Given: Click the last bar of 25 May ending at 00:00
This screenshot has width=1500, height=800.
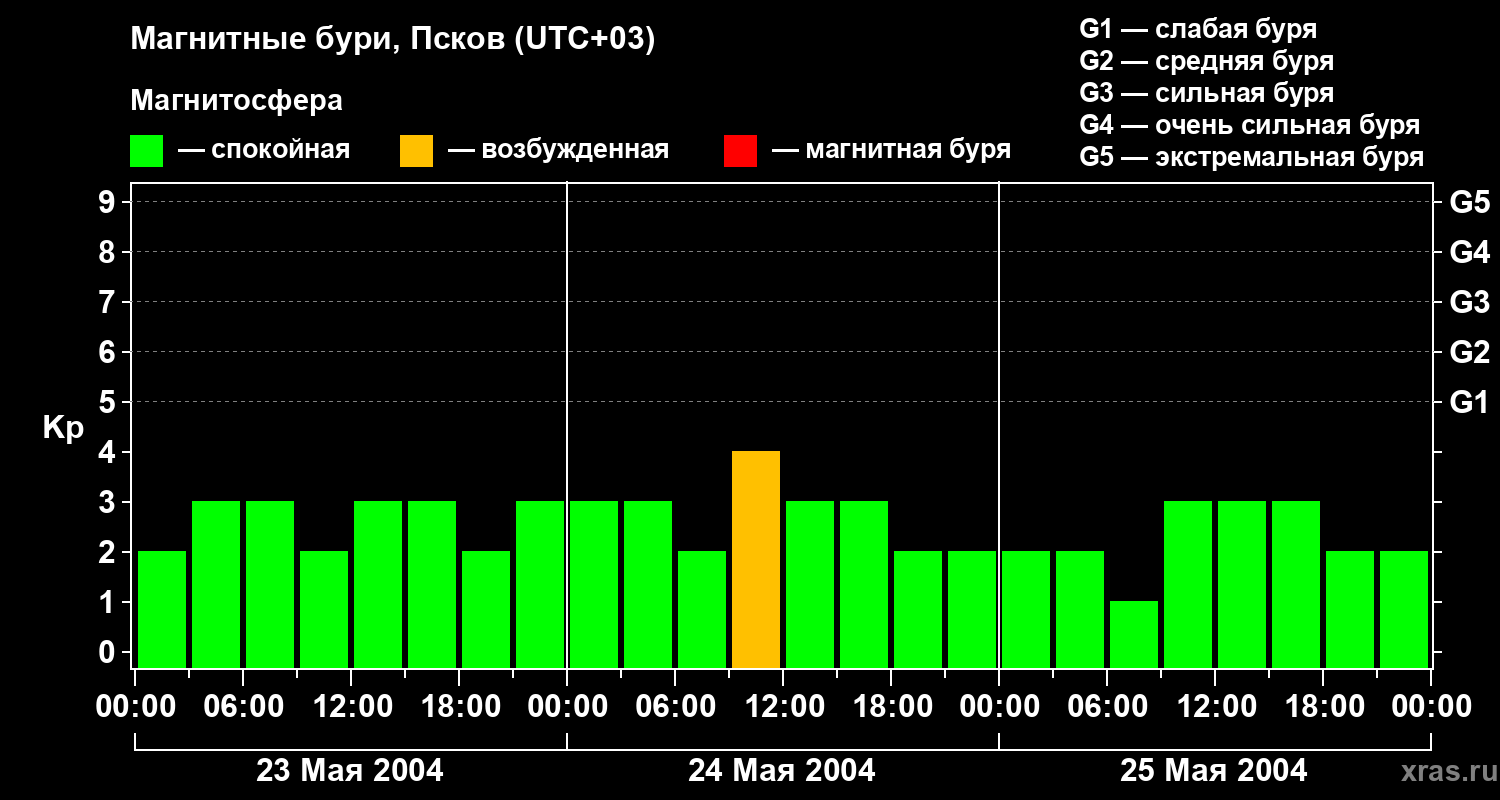Looking at the screenshot, I should (x=1404, y=610).
